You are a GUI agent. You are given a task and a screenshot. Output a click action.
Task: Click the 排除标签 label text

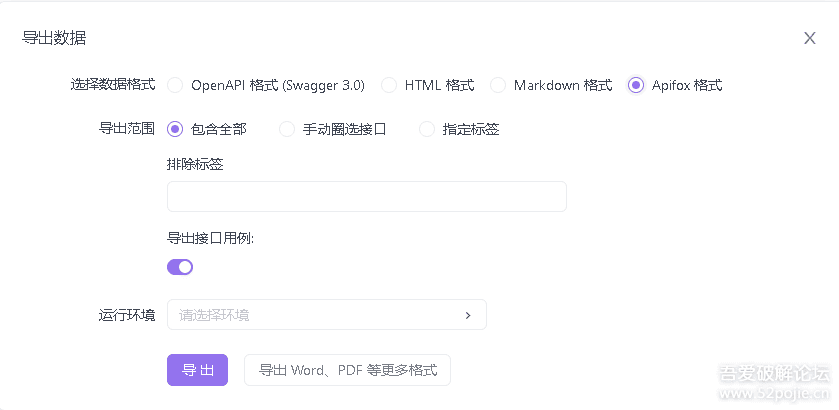point(195,164)
